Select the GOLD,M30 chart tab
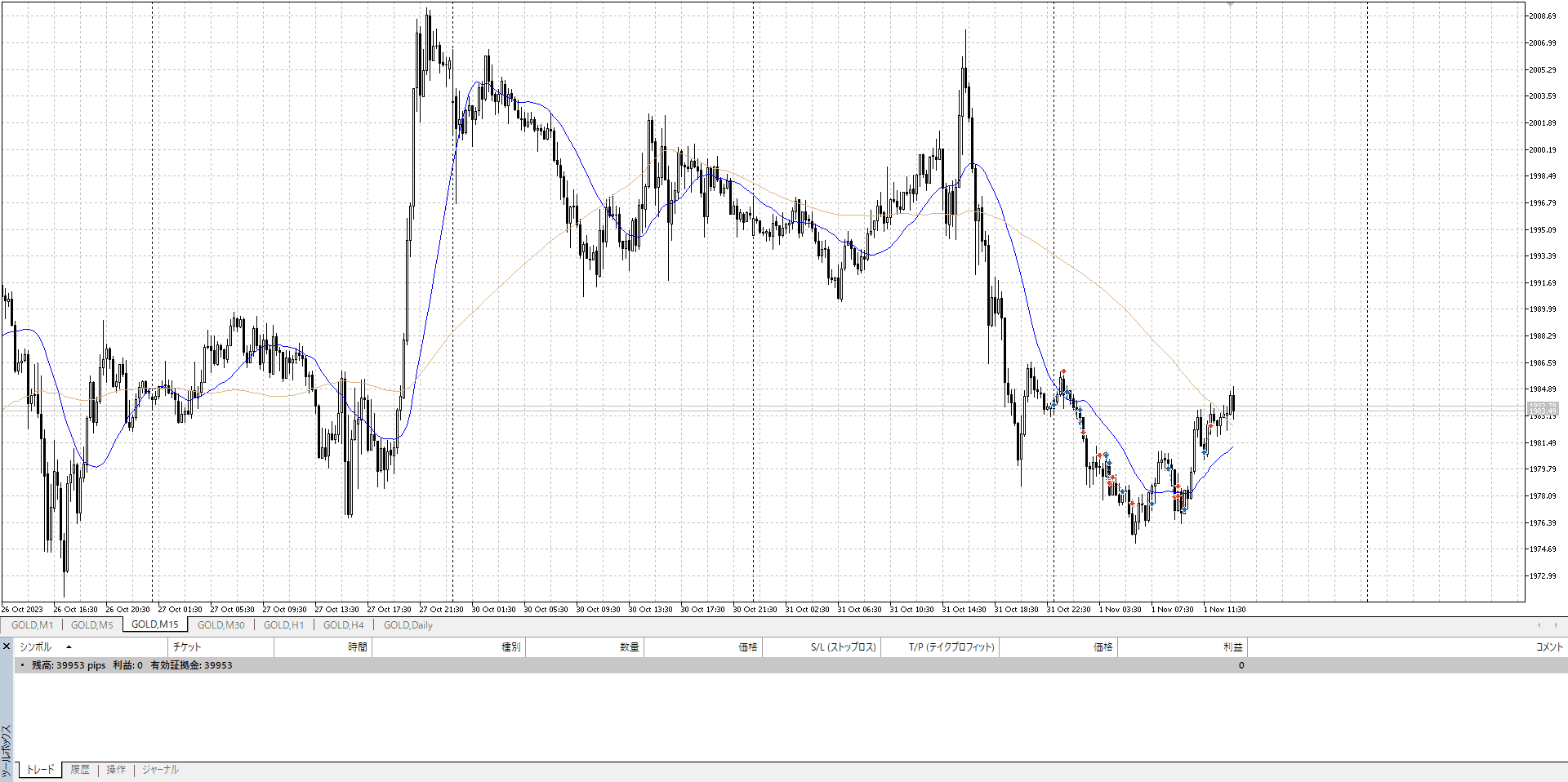 click(220, 625)
